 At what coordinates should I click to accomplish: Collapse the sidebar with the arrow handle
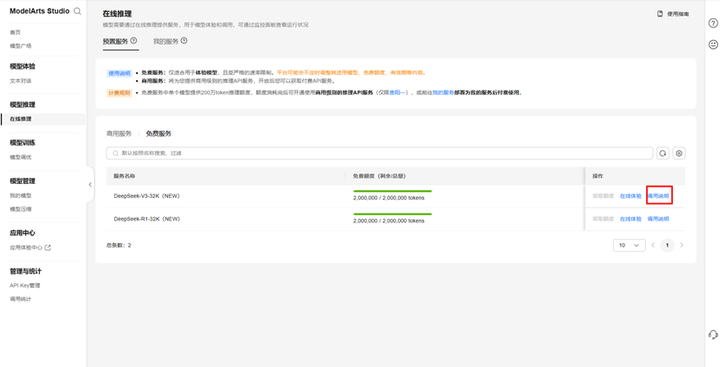[90, 185]
